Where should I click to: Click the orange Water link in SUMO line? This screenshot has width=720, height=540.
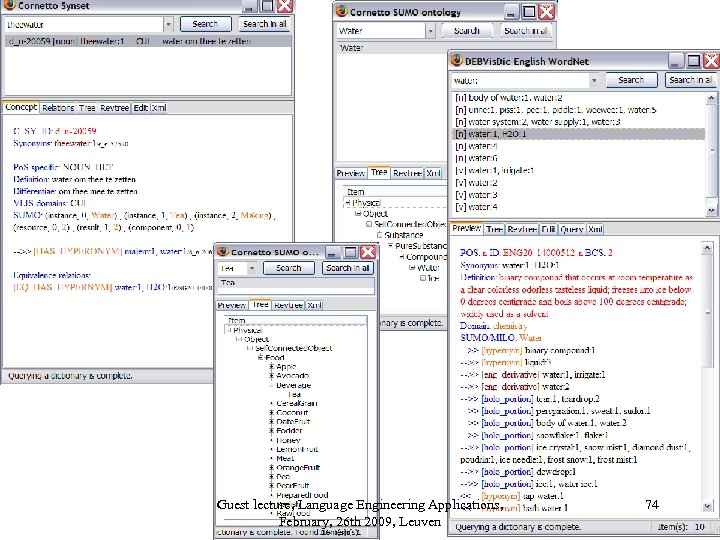104,215
